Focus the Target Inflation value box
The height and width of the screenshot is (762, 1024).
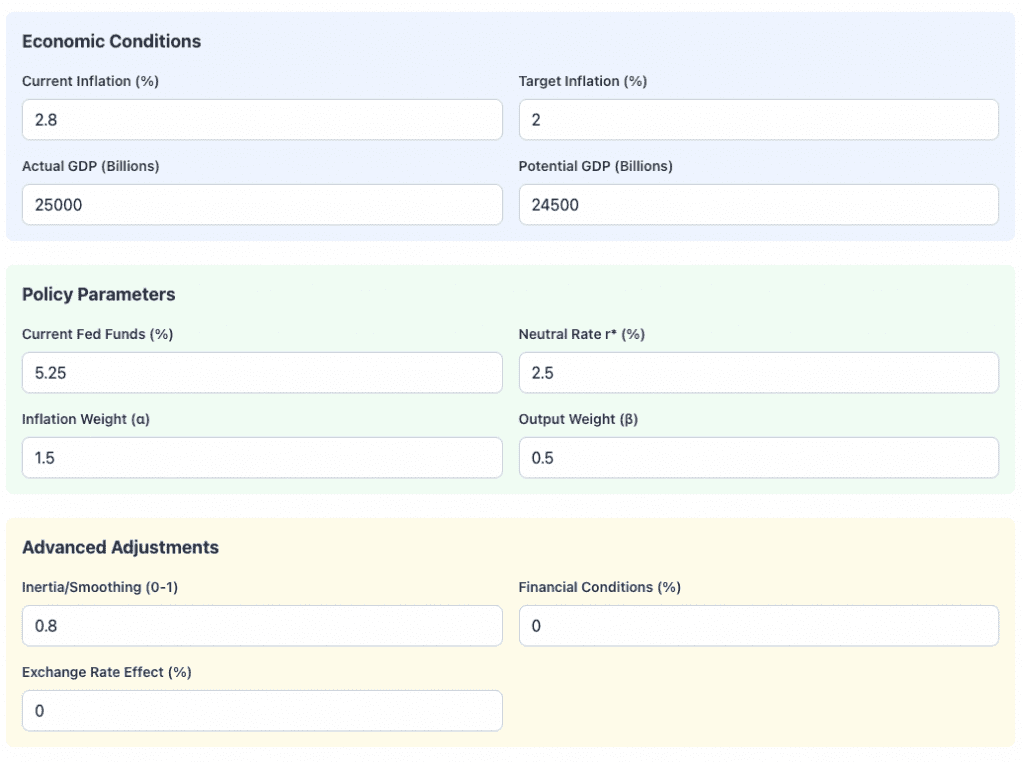(x=758, y=120)
